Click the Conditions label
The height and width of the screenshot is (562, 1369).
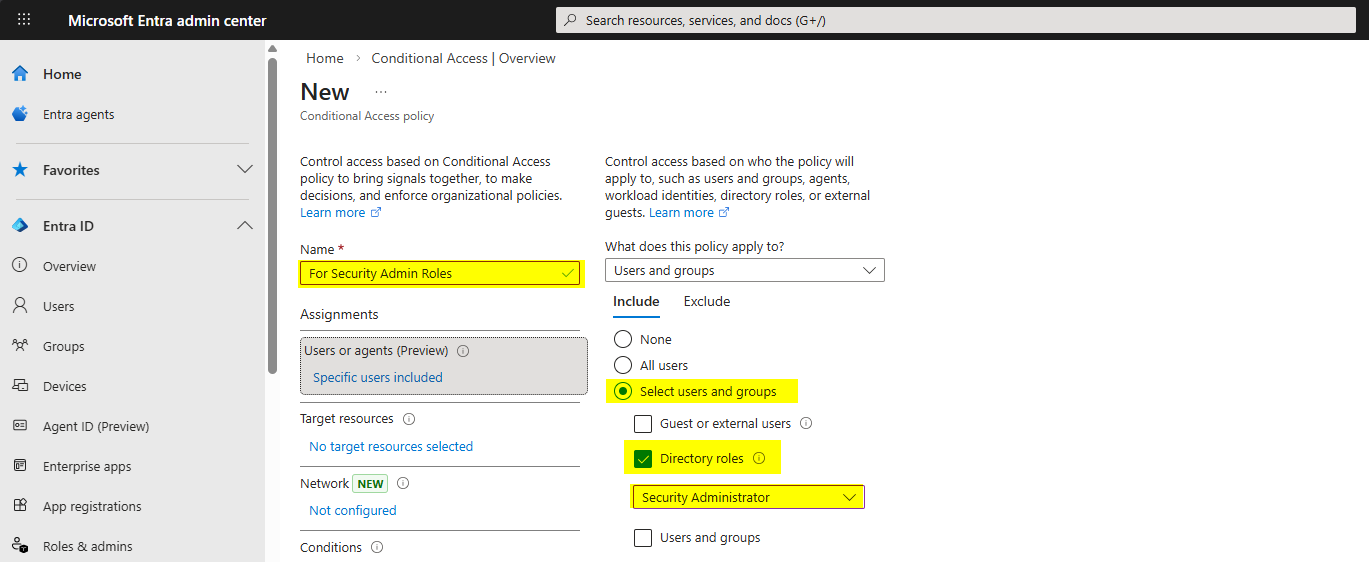click(x=331, y=547)
